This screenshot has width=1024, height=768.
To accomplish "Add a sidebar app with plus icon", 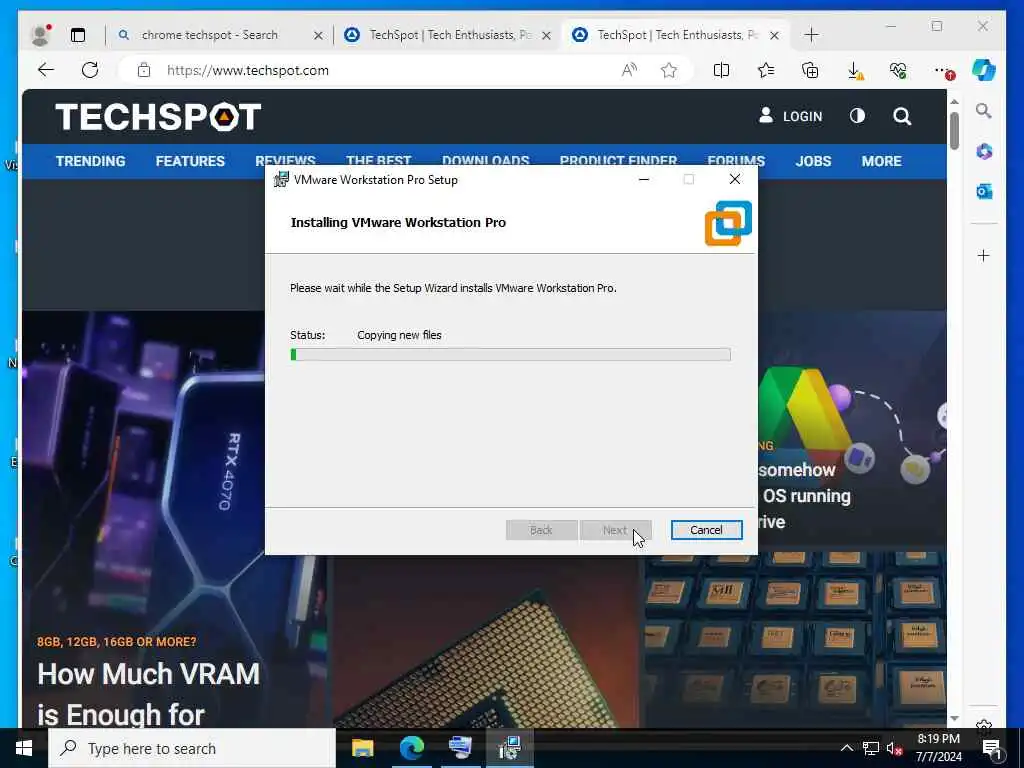I will [x=984, y=255].
